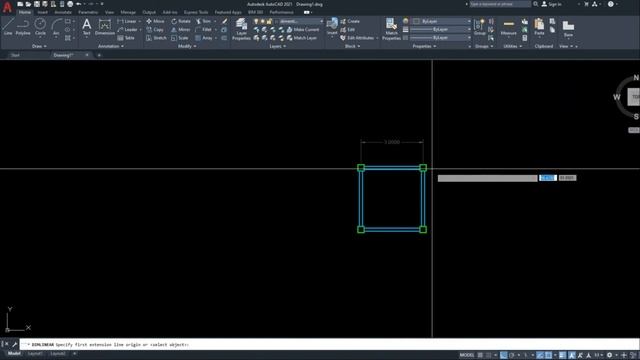Open Layer Properties manager
Viewport: 640px width, 360px height.
[x=241, y=29]
